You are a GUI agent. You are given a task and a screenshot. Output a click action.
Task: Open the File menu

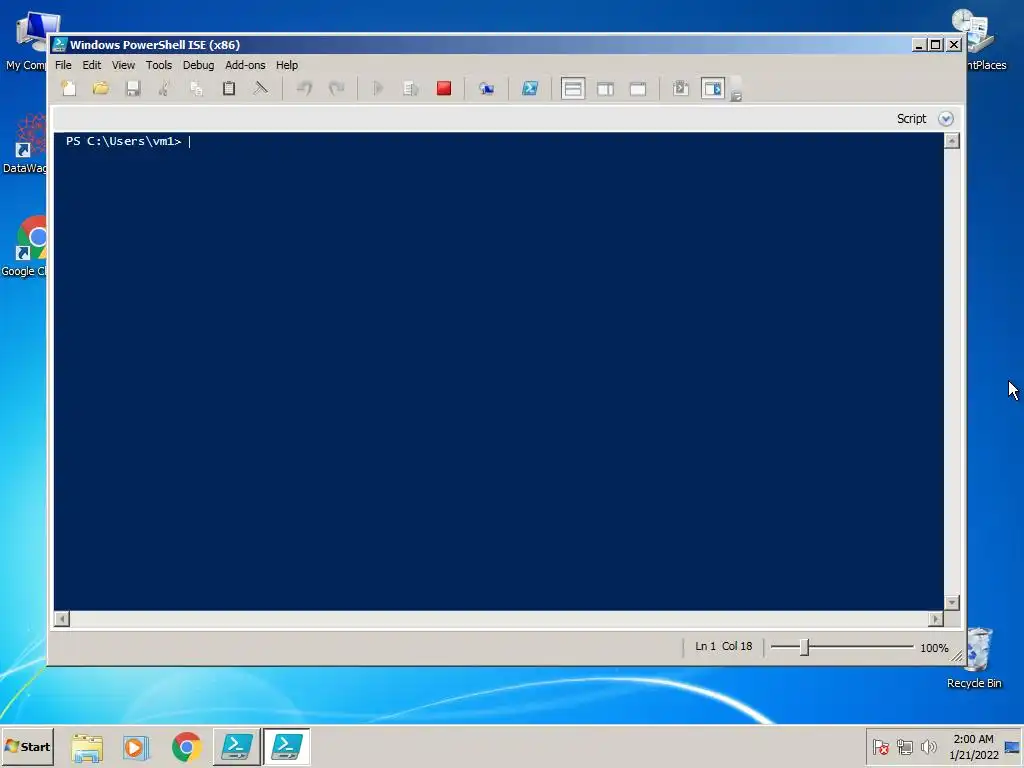[63, 65]
